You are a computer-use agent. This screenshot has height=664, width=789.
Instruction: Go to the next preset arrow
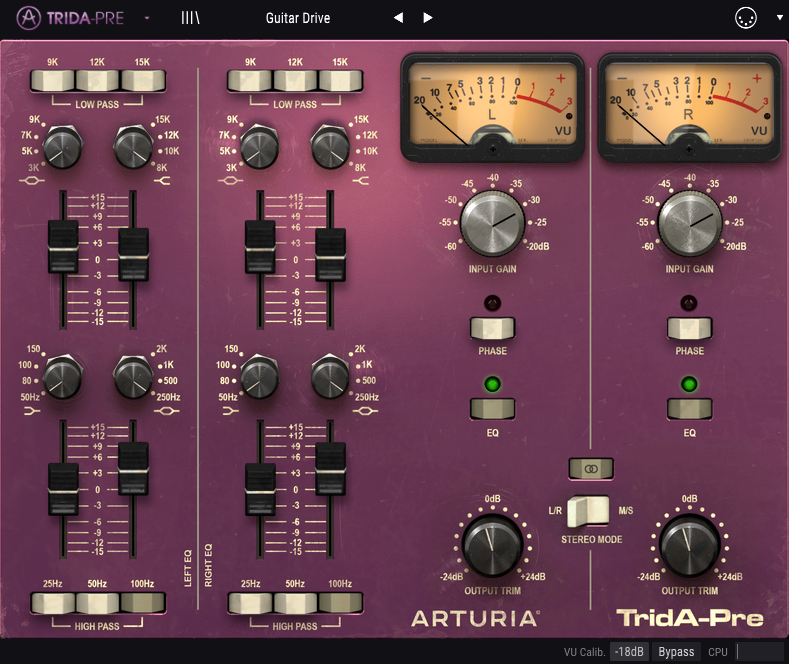[x=428, y=18]
